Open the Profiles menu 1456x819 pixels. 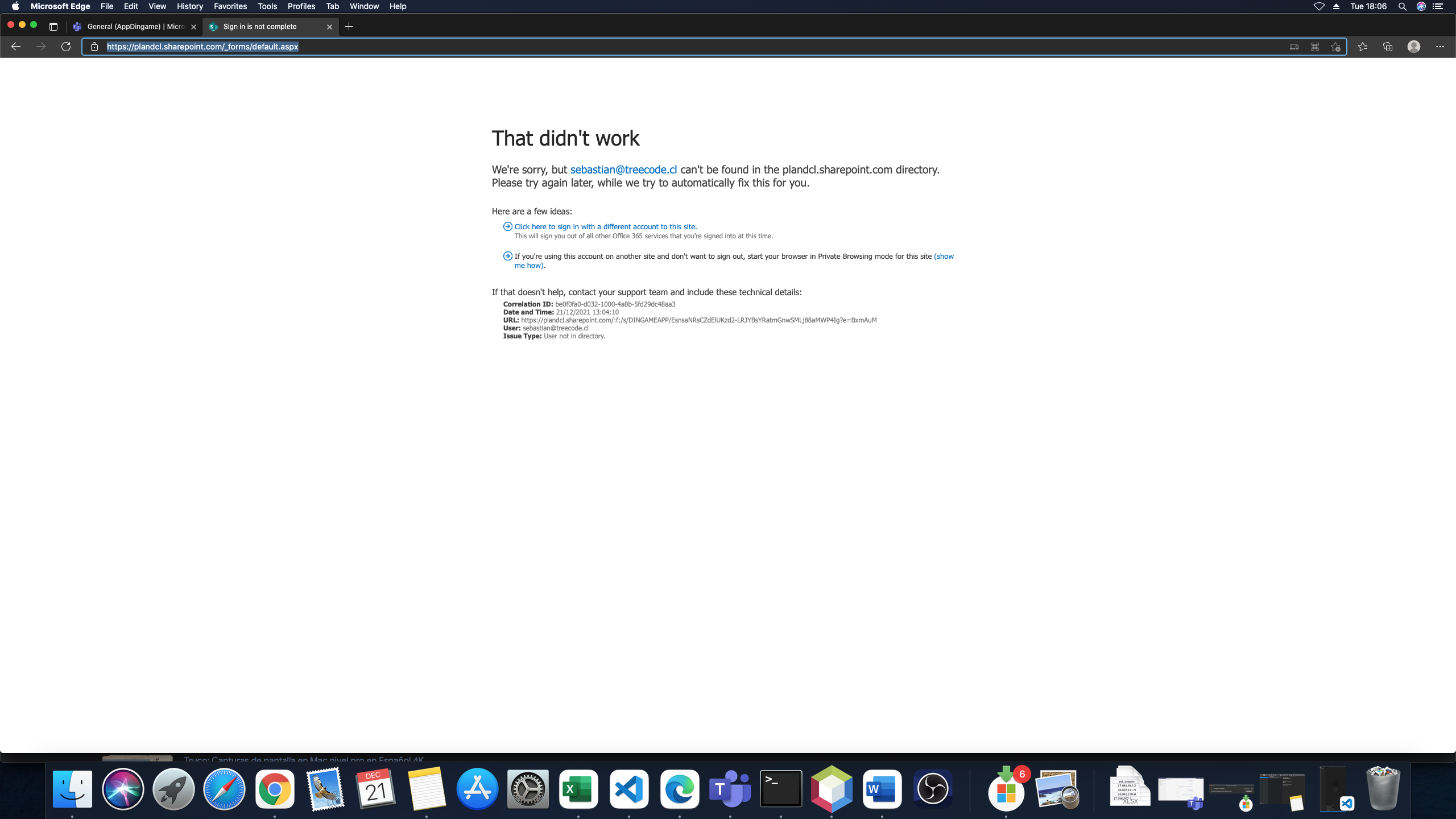tap(301, 6)
